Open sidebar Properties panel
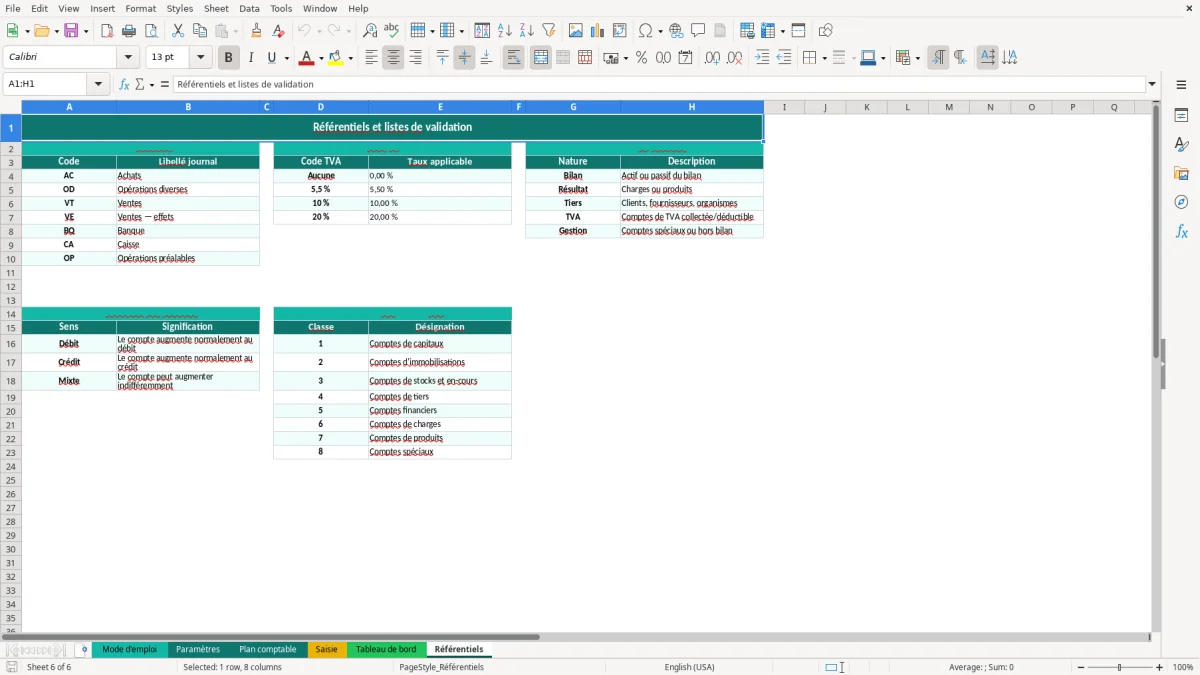Image resolution: width=1200 pixels, height=675 pixels. [1181, 116]
